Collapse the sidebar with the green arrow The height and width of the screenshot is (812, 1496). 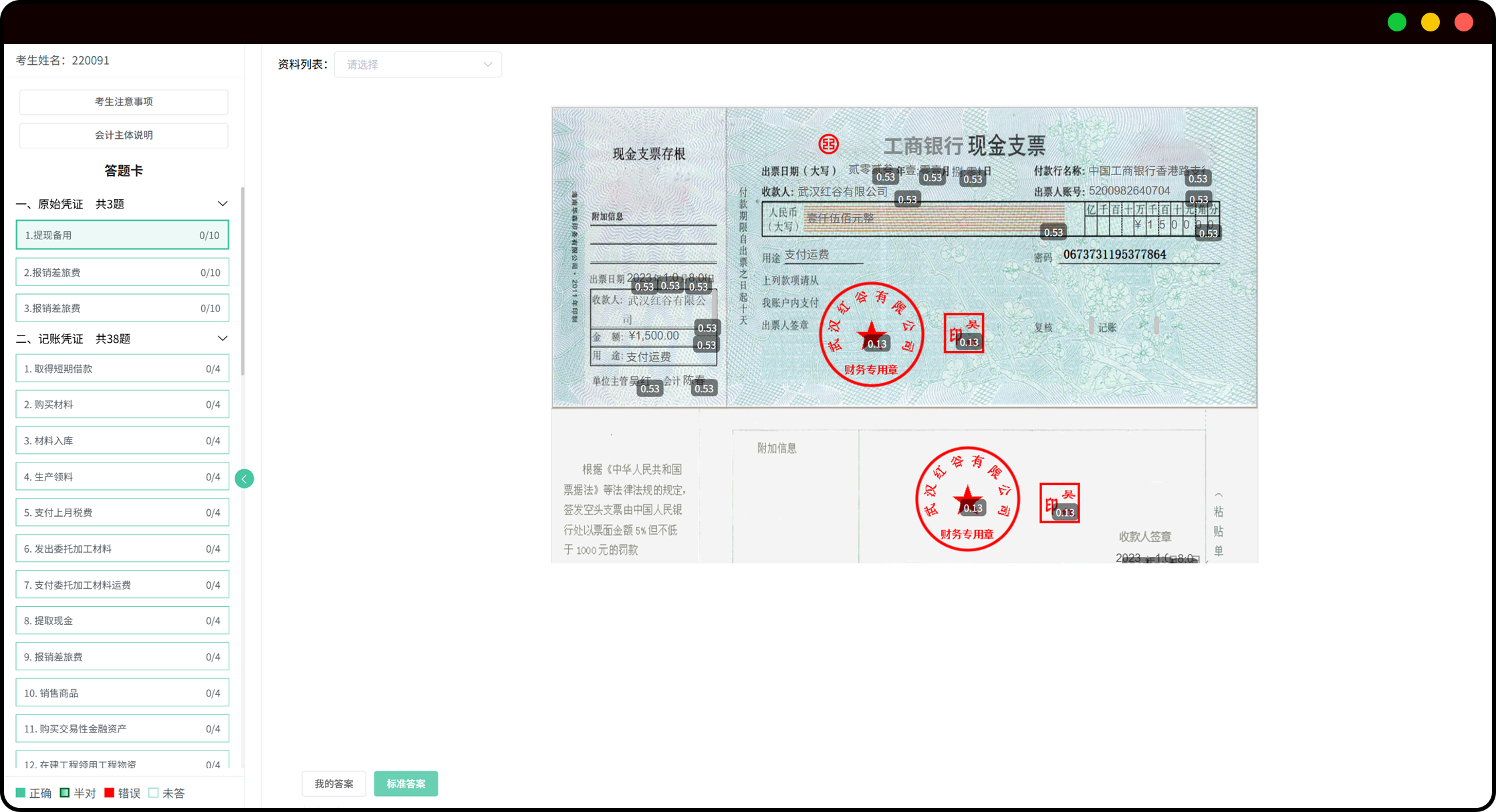[x=245, y=479]
